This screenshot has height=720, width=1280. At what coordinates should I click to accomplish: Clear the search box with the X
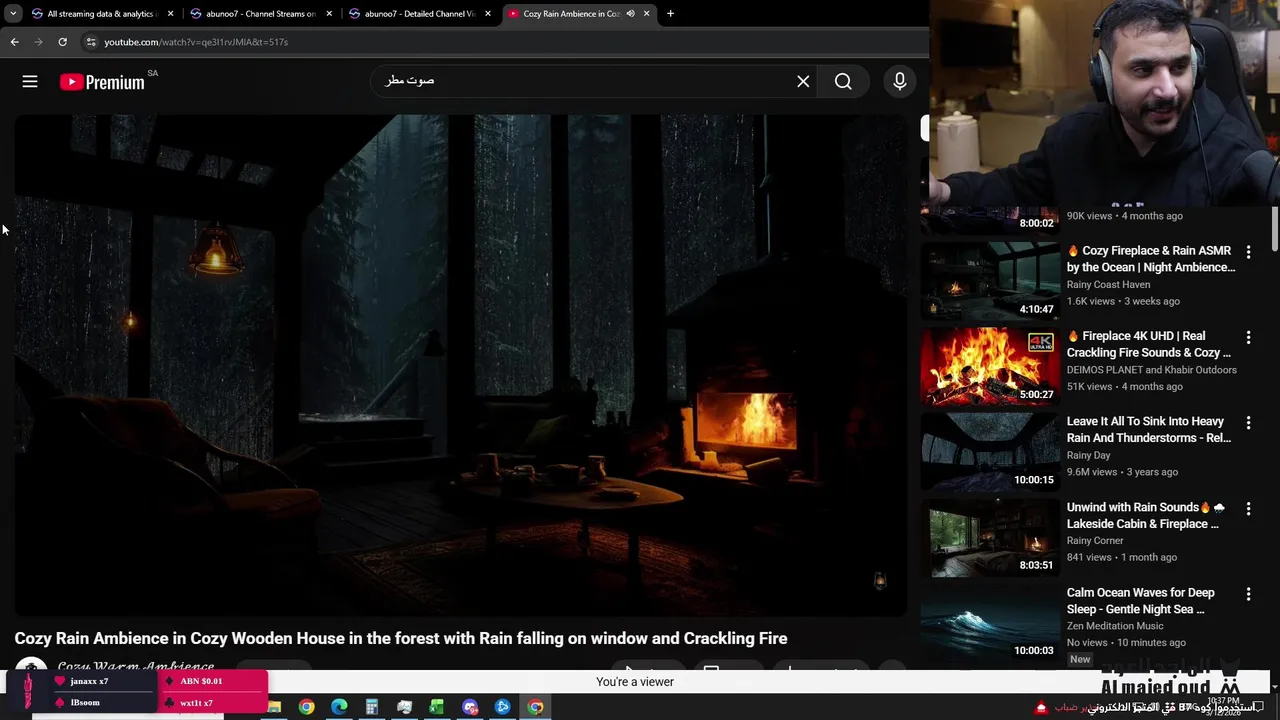(x=803, y=82)
